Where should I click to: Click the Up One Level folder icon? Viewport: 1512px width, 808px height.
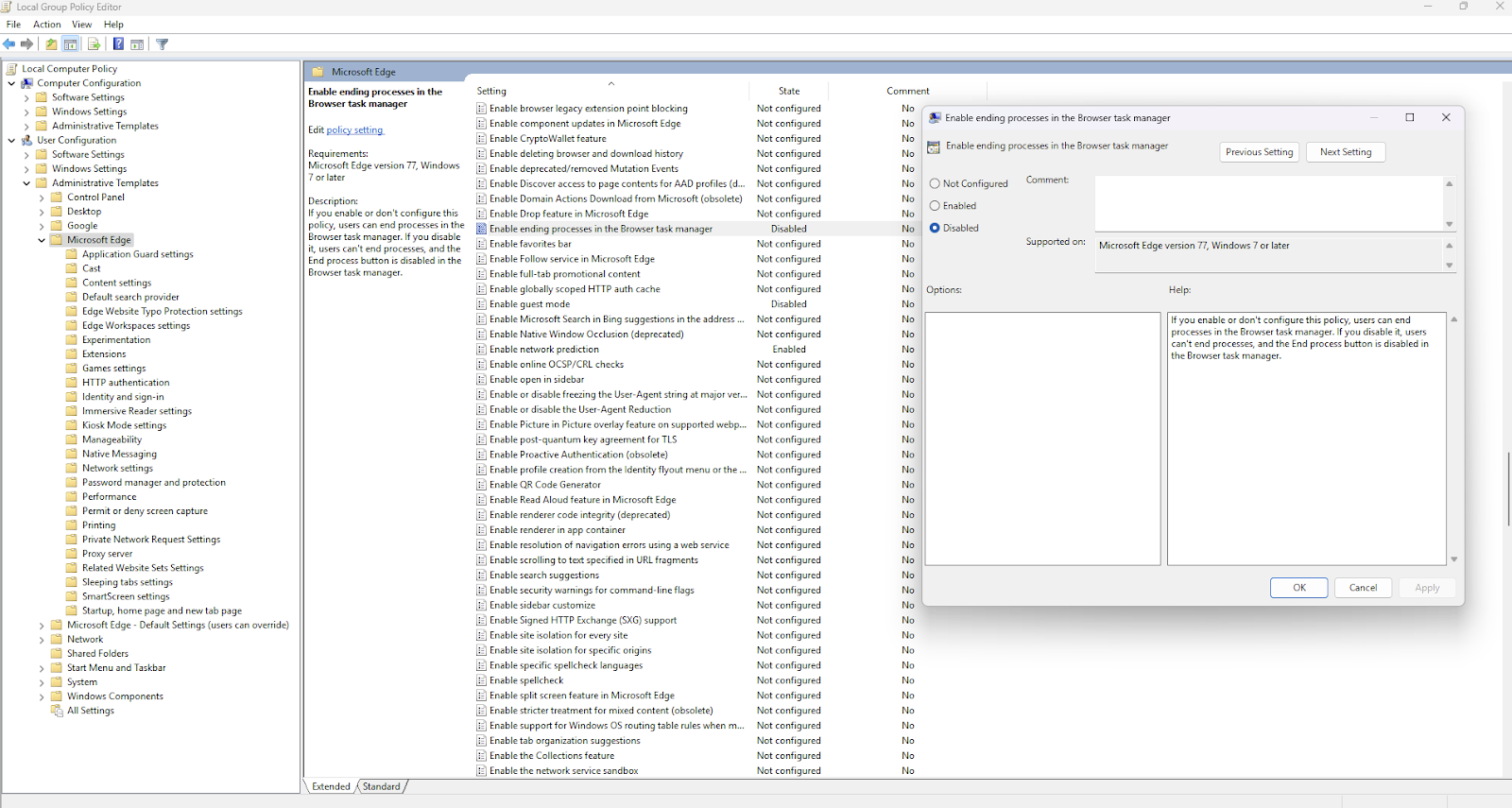[x=51, y=44]
